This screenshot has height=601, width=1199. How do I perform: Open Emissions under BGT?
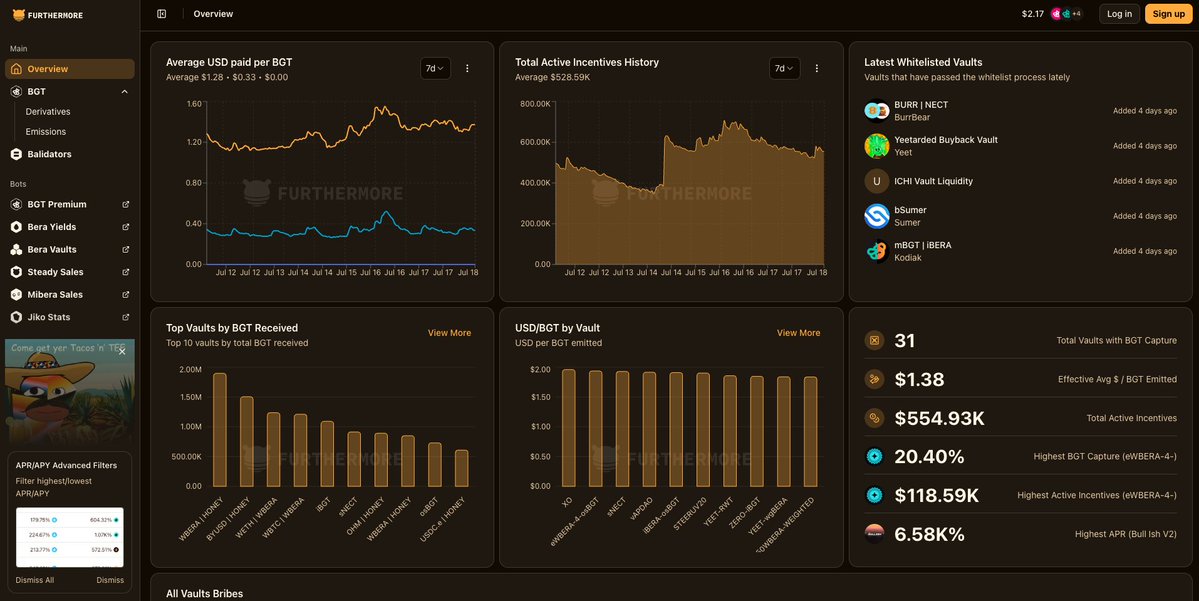tap(46, 132)
